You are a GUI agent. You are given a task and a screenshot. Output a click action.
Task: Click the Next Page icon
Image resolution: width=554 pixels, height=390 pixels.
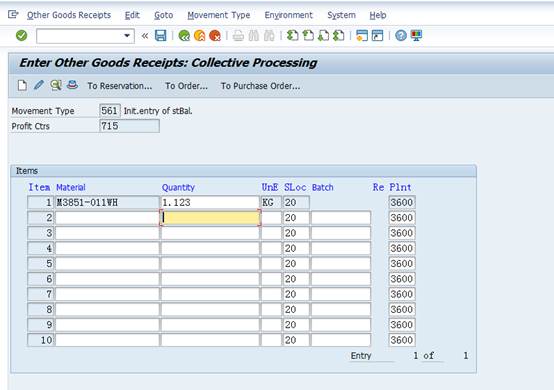point(323,35)
